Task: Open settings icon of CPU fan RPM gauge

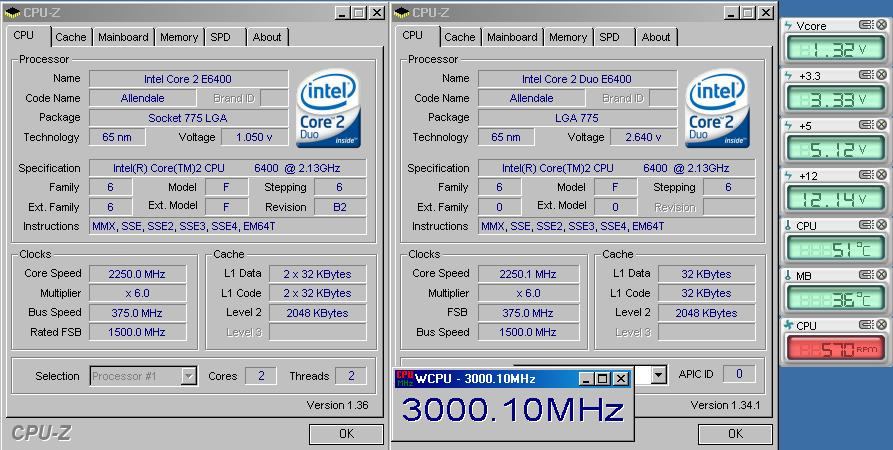Action: coord(866,325)
